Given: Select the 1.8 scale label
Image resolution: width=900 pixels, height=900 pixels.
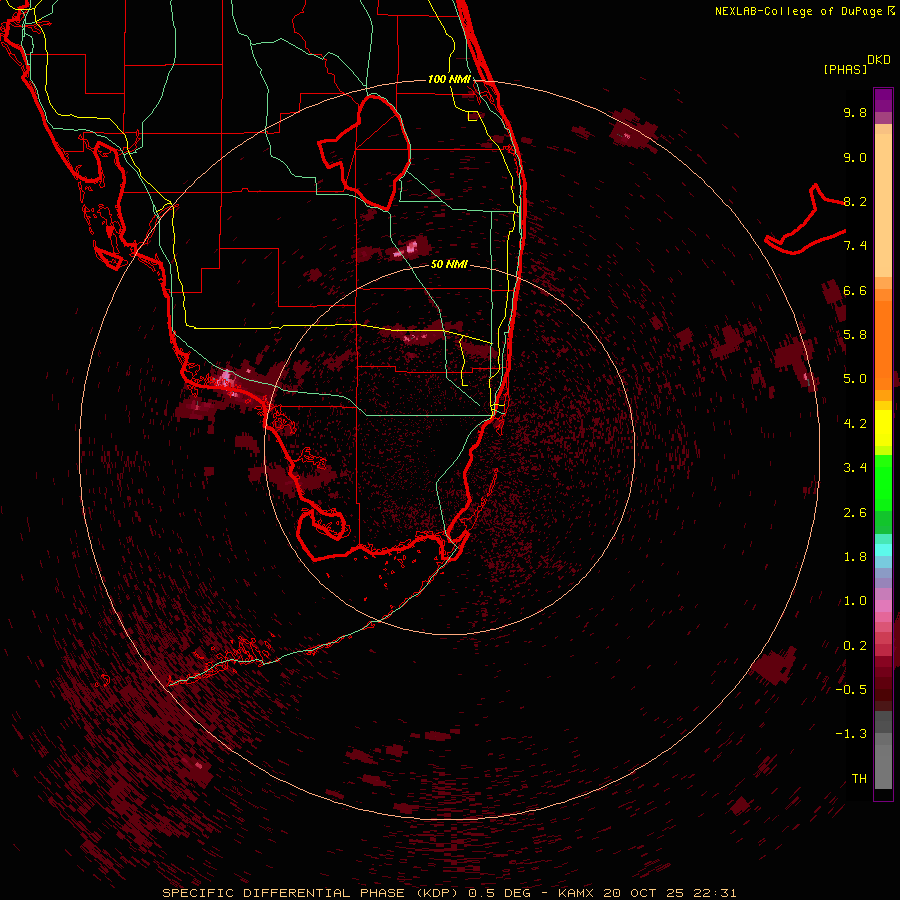Looking at the screenshot, I should [855, 557].
